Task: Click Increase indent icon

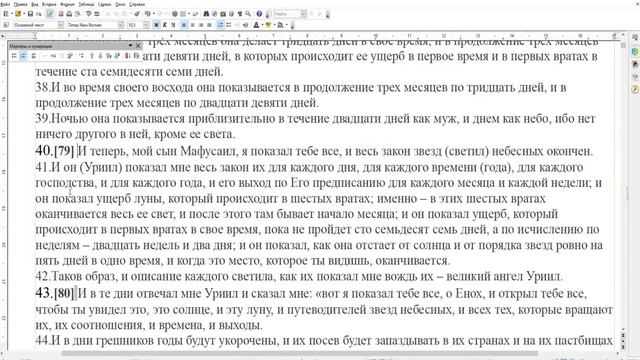Action: (x=245, y=25)
